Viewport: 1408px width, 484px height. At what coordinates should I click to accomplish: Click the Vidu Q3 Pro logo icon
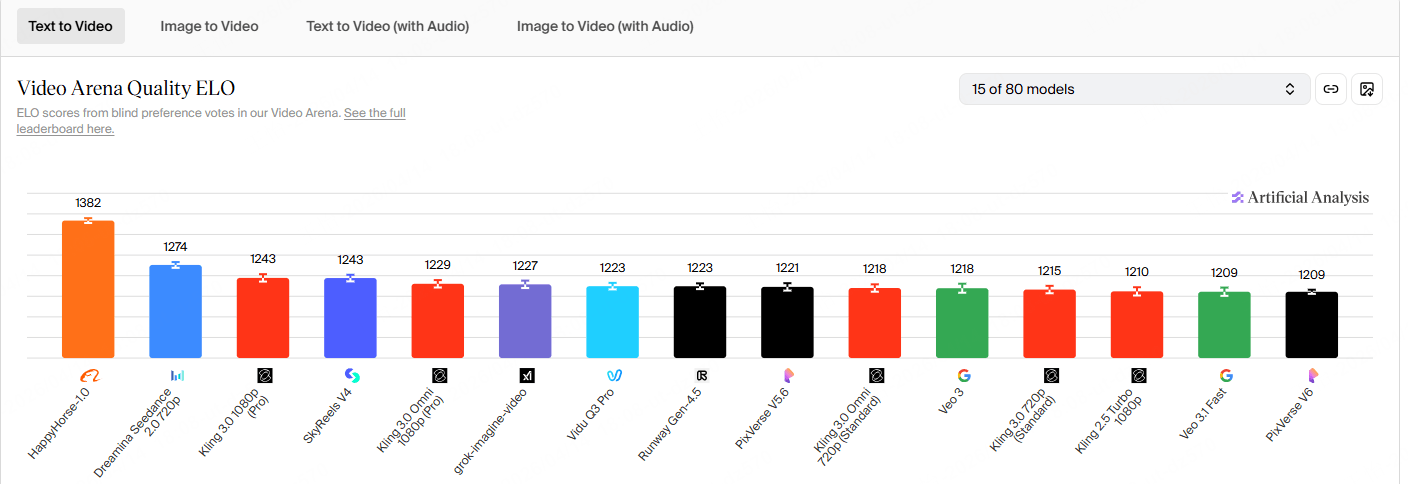(x=614, y=376)
